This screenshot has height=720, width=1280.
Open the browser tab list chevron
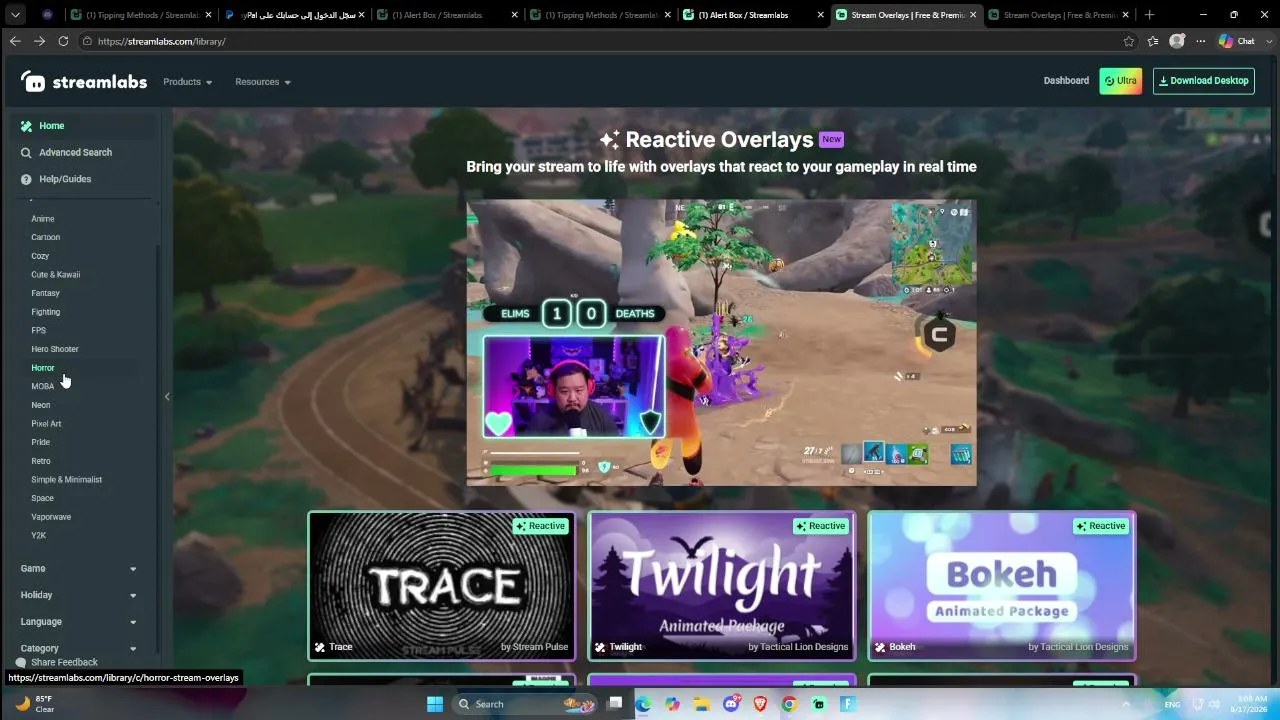click(x=15, y=15)
